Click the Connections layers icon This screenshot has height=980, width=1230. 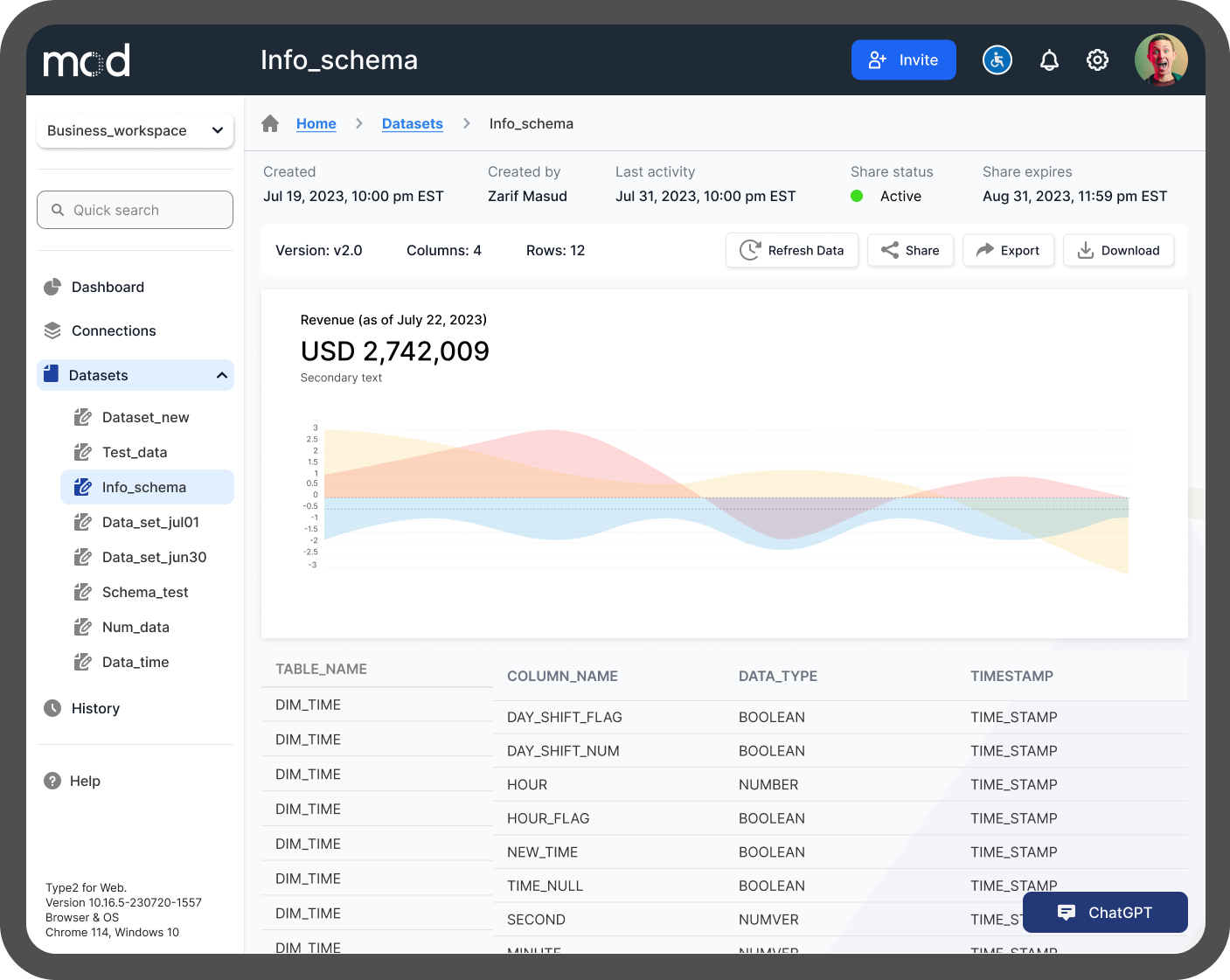point(52,330)
